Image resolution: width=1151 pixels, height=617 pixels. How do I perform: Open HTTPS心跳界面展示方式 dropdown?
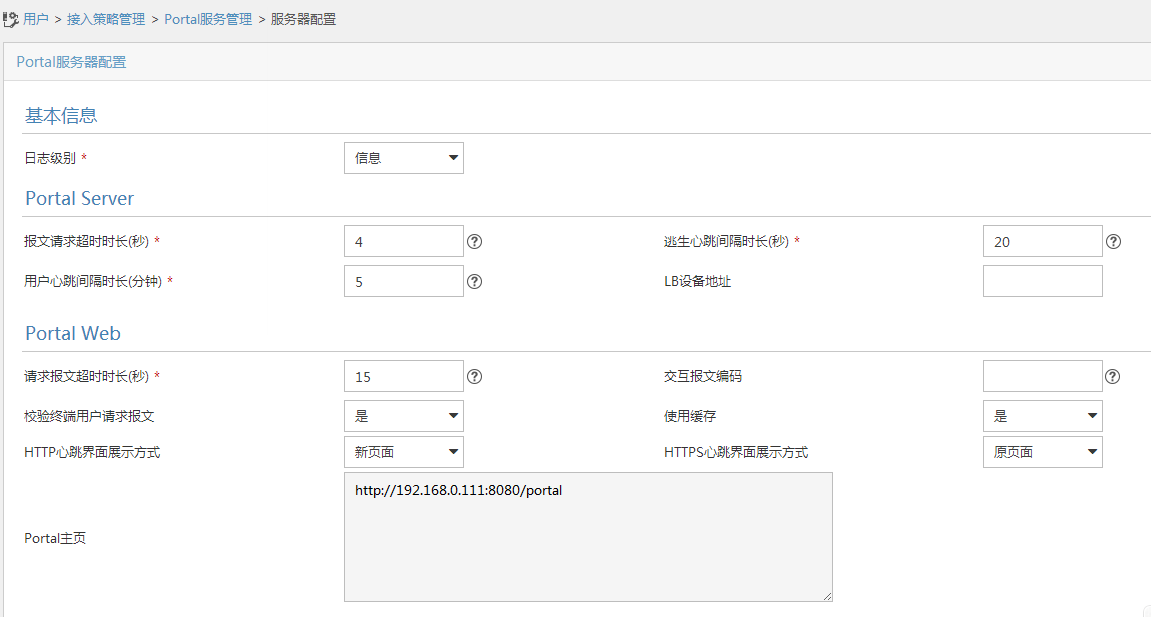tap(1042, 452)
